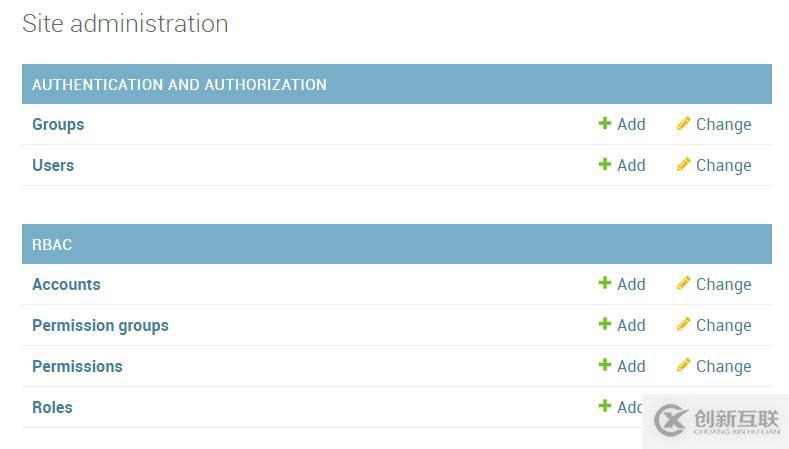Open the Permission groups link
This screenshot has height=449, width=789.
[100, 325]
